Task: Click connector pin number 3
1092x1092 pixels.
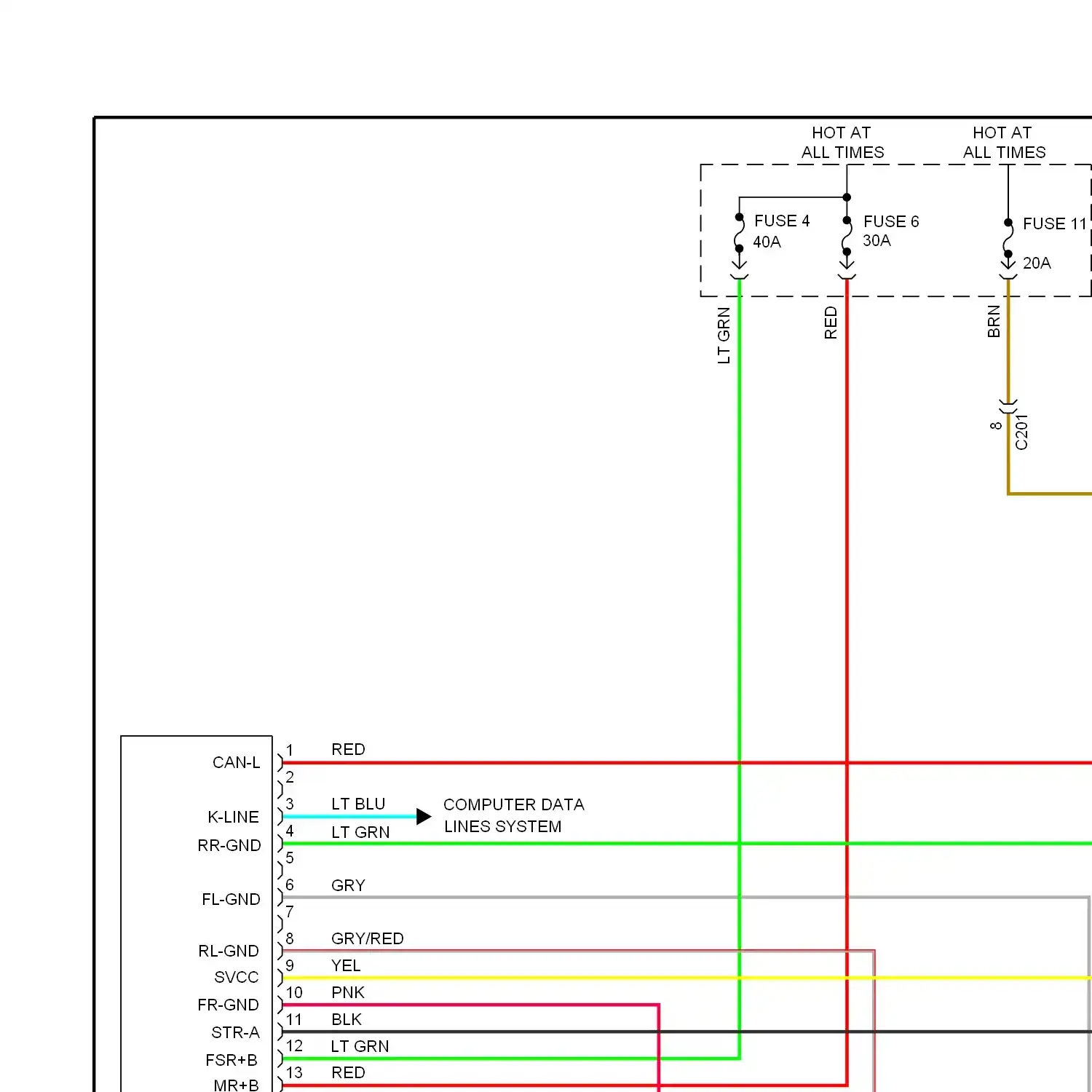Action: (290, 804)
